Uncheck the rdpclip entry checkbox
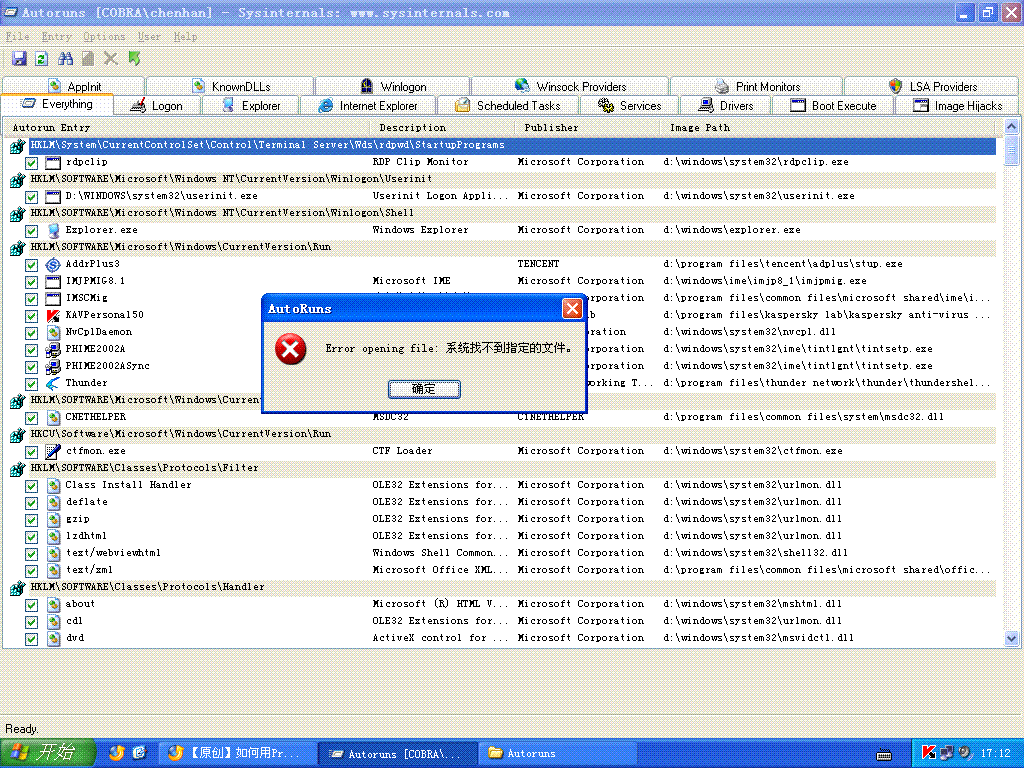 pos(32,162)
